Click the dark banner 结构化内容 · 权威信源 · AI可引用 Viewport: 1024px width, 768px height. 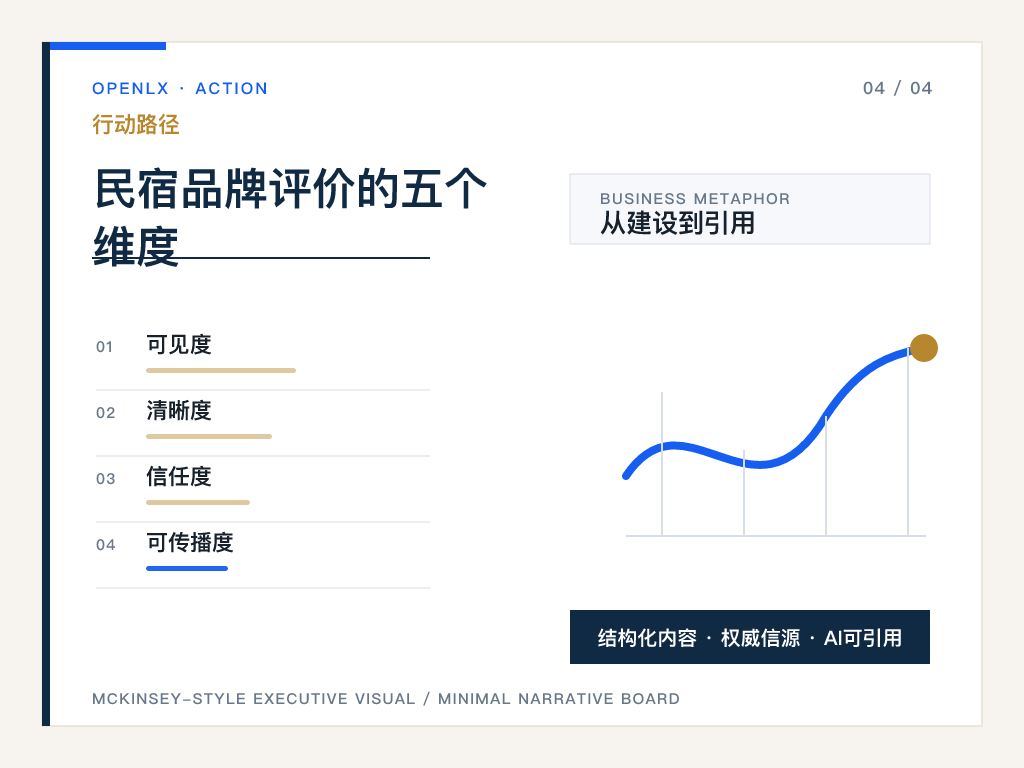pyautogui.click(x=750, y=637)
